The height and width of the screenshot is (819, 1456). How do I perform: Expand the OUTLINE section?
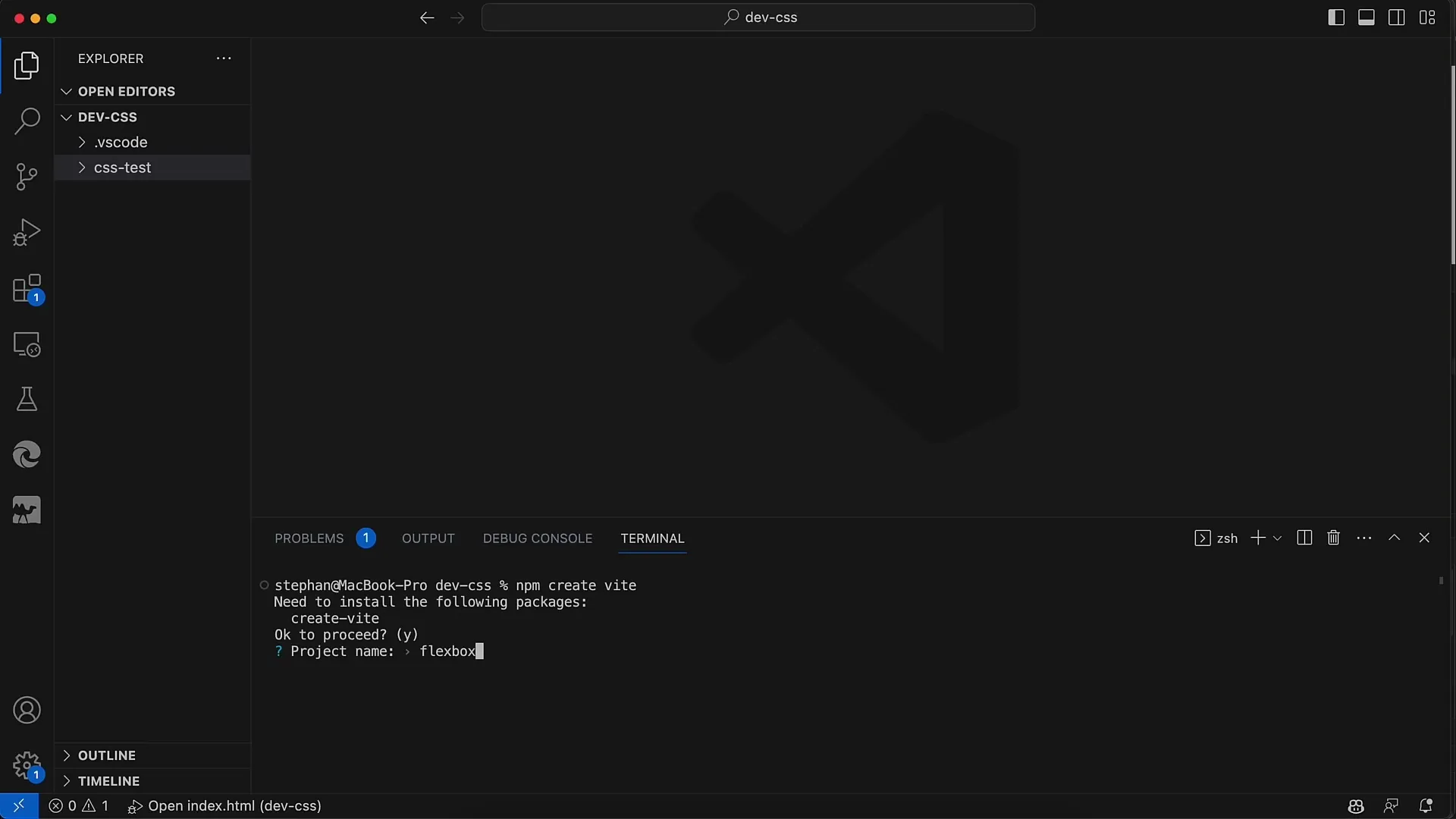[x=152, y=755]
